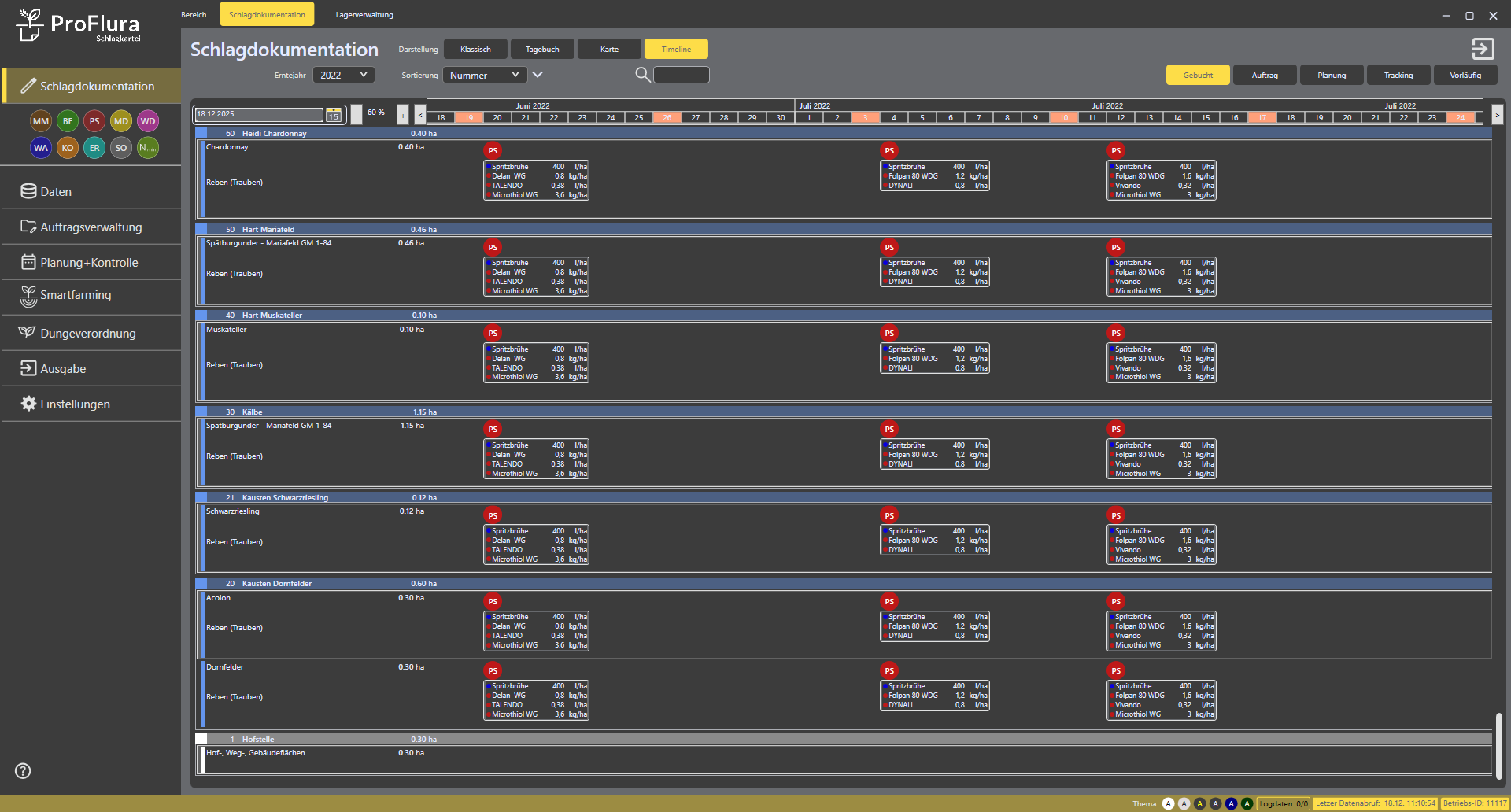1511x812 pixels.
Task: Enable the Gebucht status filter
Action: click(x=1198, y=76)
